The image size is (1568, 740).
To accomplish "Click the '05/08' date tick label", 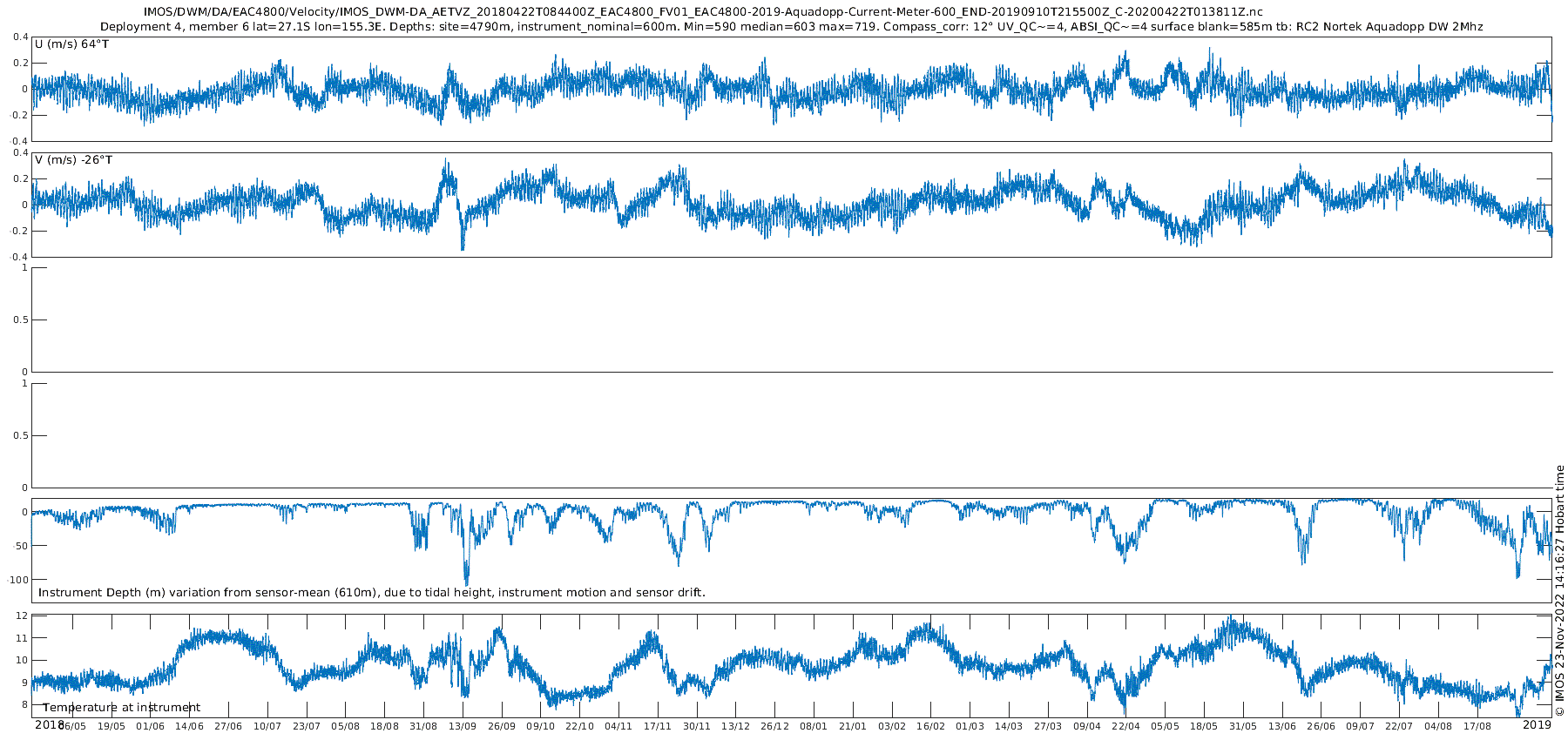I will pos(346,726).
